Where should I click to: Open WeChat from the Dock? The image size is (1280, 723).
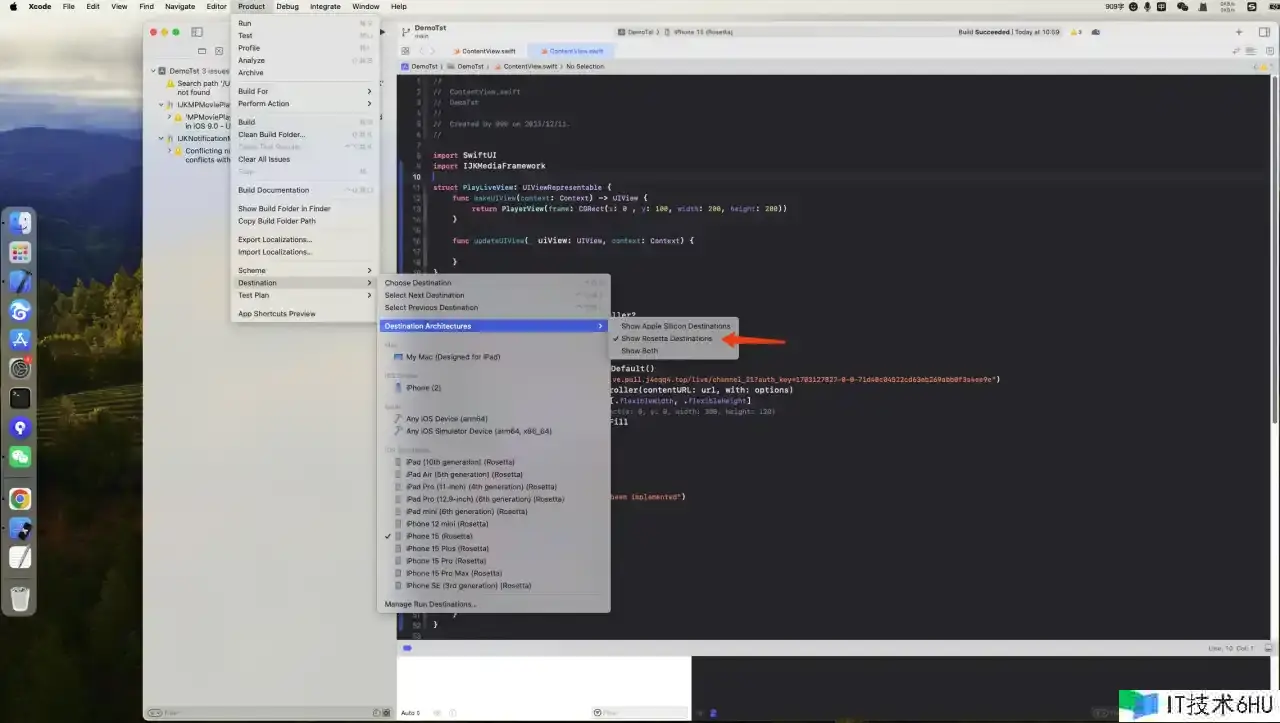point(20,457)
